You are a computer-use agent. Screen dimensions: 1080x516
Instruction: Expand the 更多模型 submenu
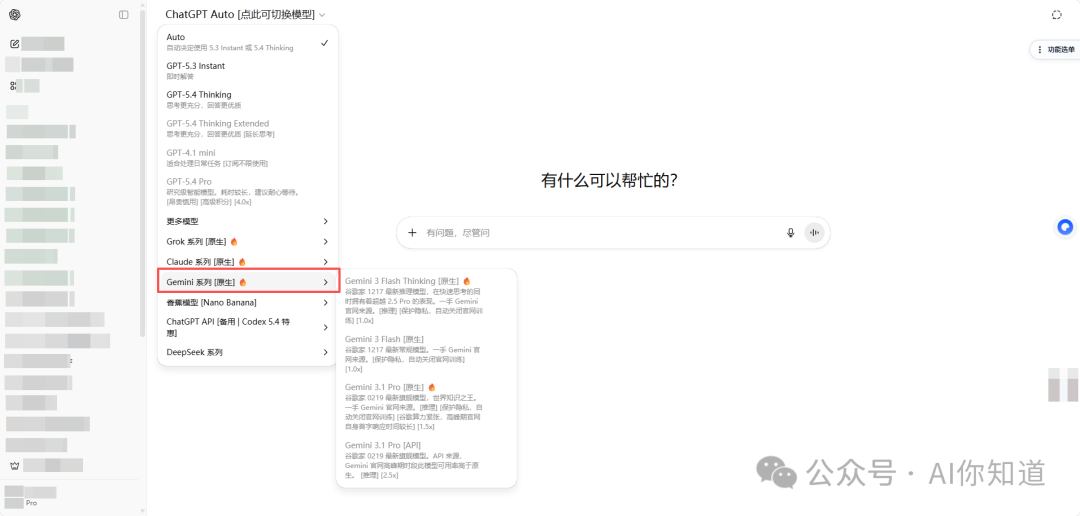(247, 221)
